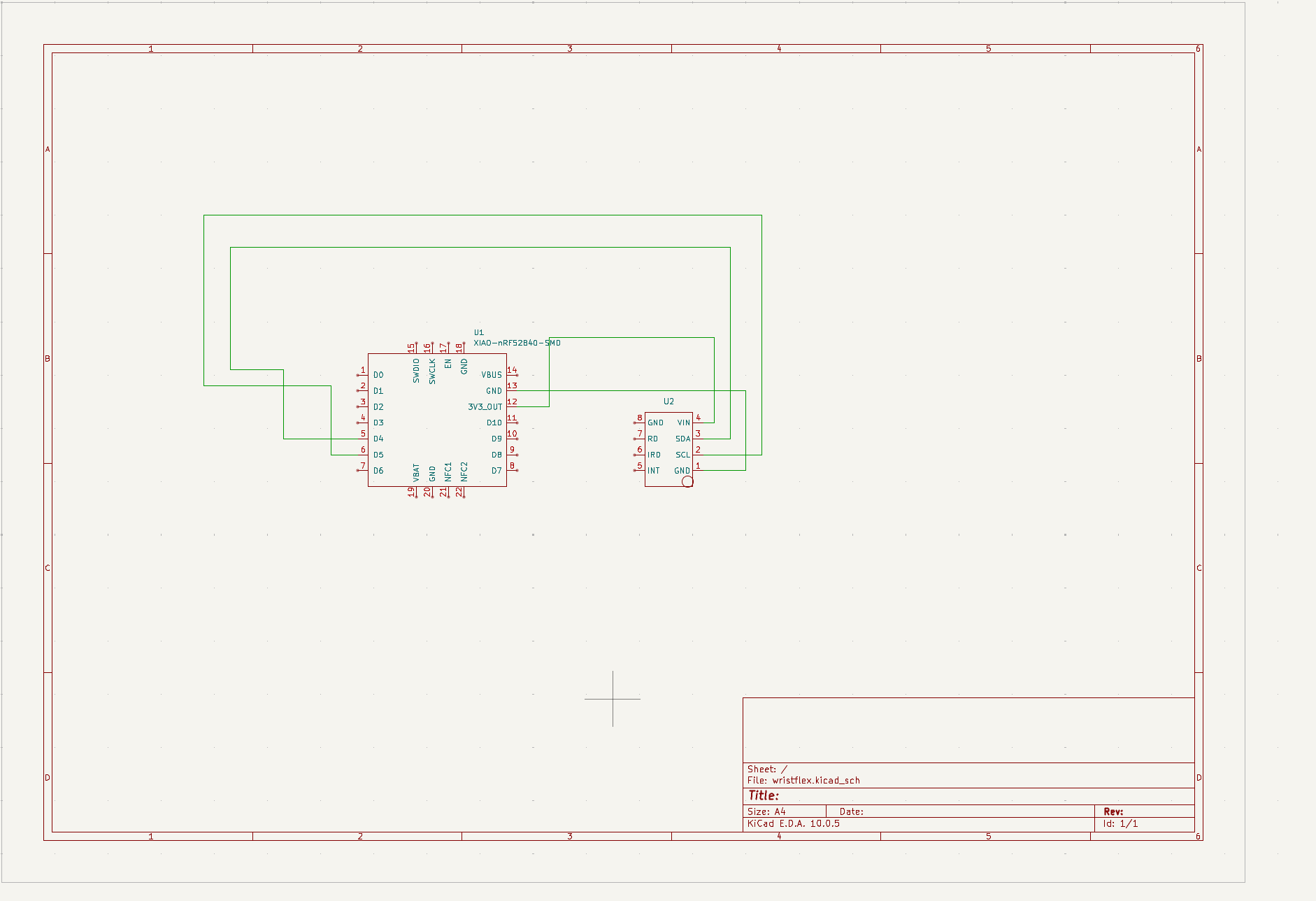Image resolution: width=1316 pixels, height=901 pixels.
Task: Click the SDA pin label on U2
Action: [683, 439]
